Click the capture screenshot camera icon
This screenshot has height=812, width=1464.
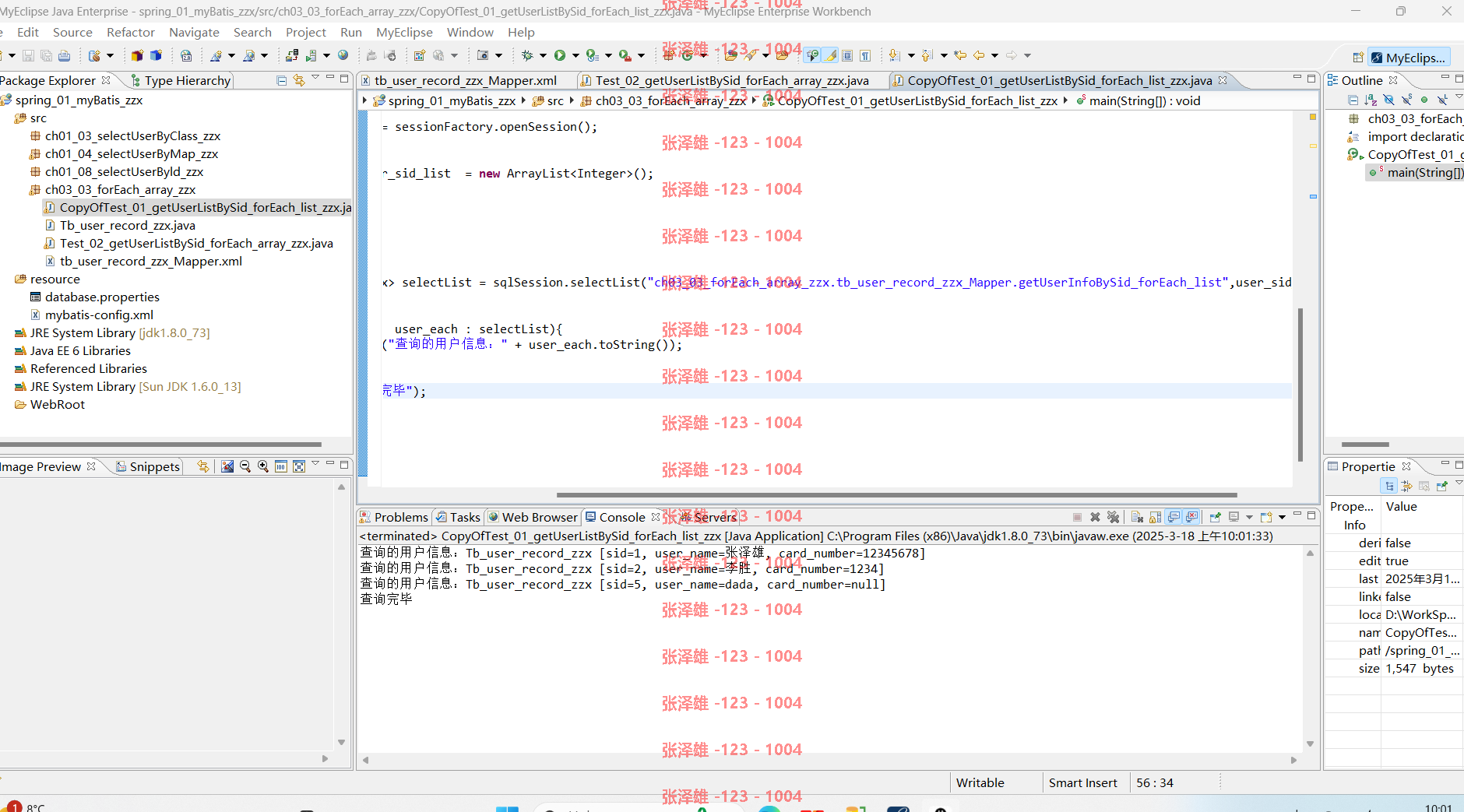(482, 55)
